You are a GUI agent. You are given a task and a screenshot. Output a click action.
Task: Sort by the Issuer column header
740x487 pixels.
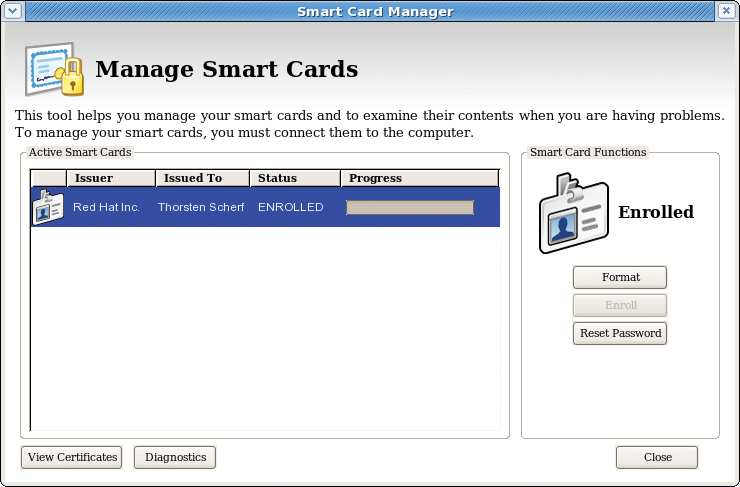tap(111, 178)
